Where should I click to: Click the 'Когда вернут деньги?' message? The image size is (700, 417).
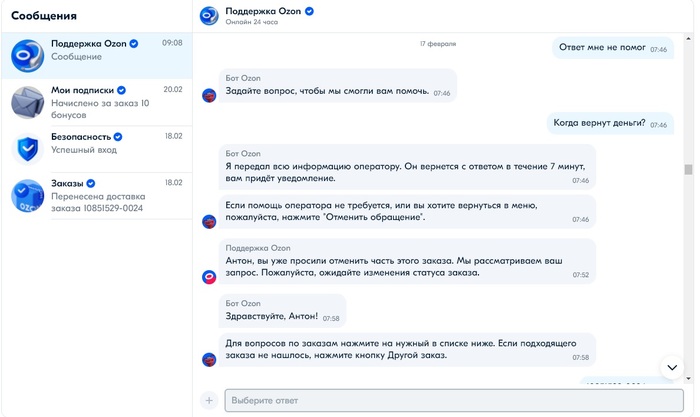click(x=610, y=123)
